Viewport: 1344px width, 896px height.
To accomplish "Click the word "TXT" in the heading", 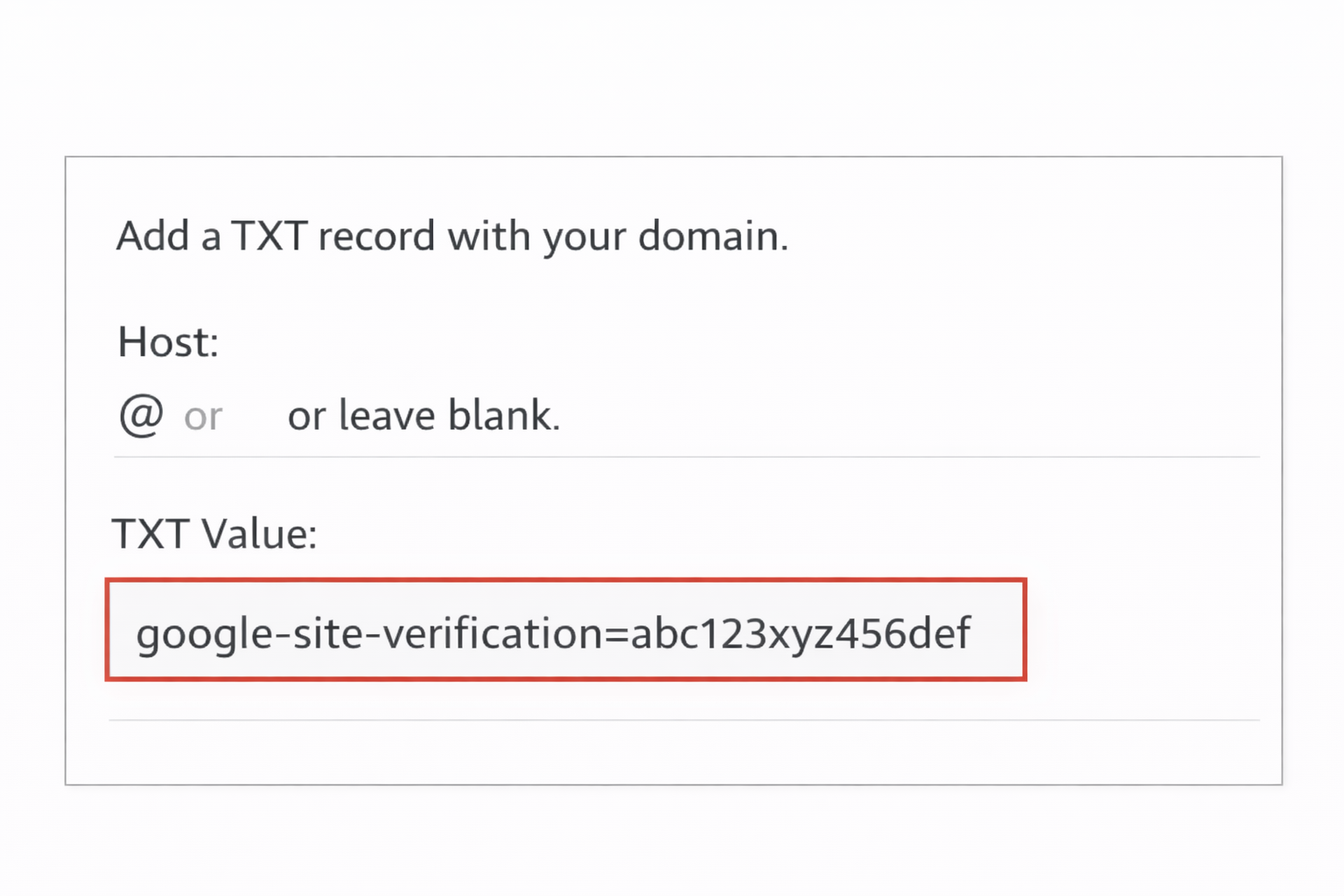I will (x=269, y=236).
